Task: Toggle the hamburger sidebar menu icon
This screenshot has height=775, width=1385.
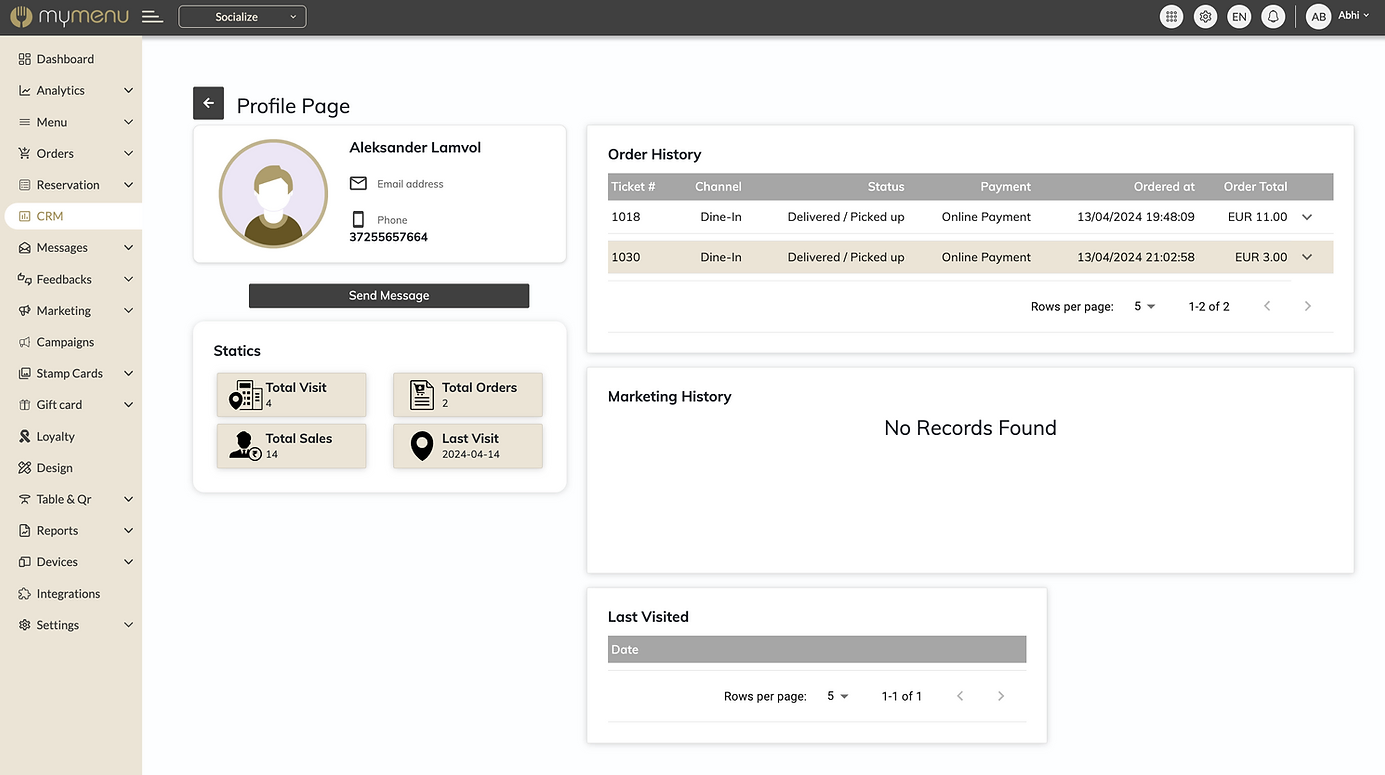Action: tap(152, 17)
